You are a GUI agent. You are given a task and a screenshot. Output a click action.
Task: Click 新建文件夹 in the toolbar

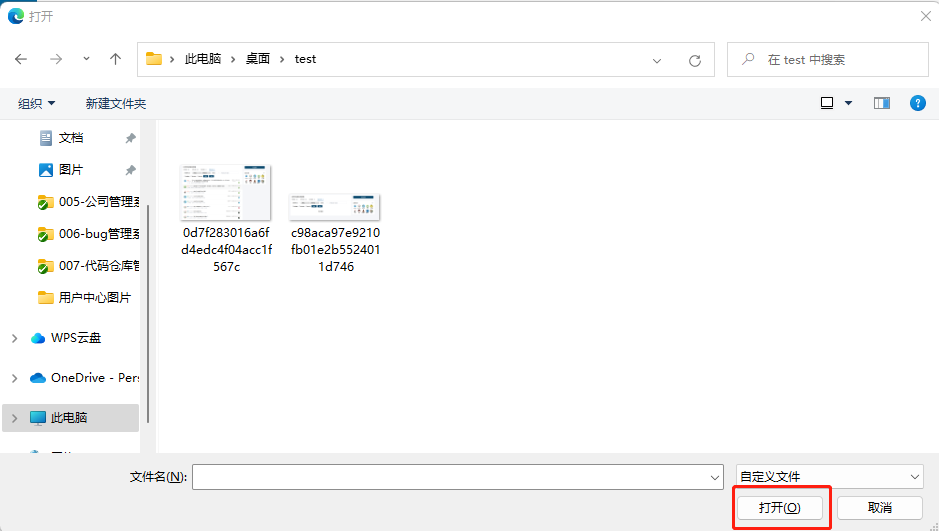click(116, 104)
